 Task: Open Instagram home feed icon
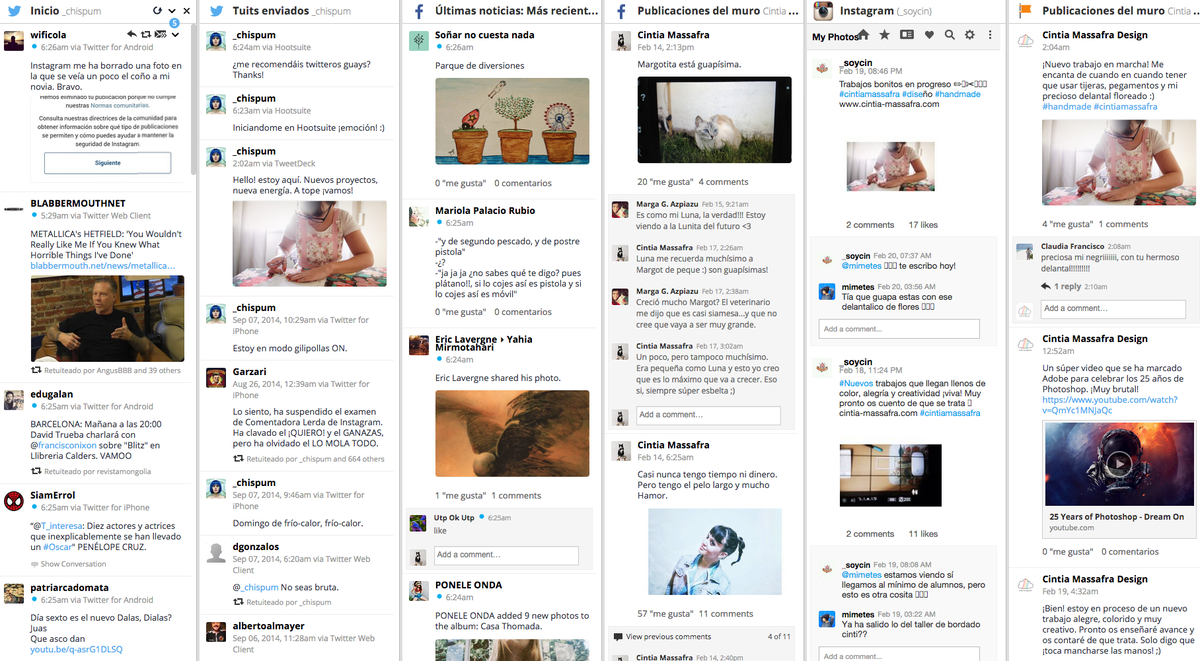(x=864, y=35)
